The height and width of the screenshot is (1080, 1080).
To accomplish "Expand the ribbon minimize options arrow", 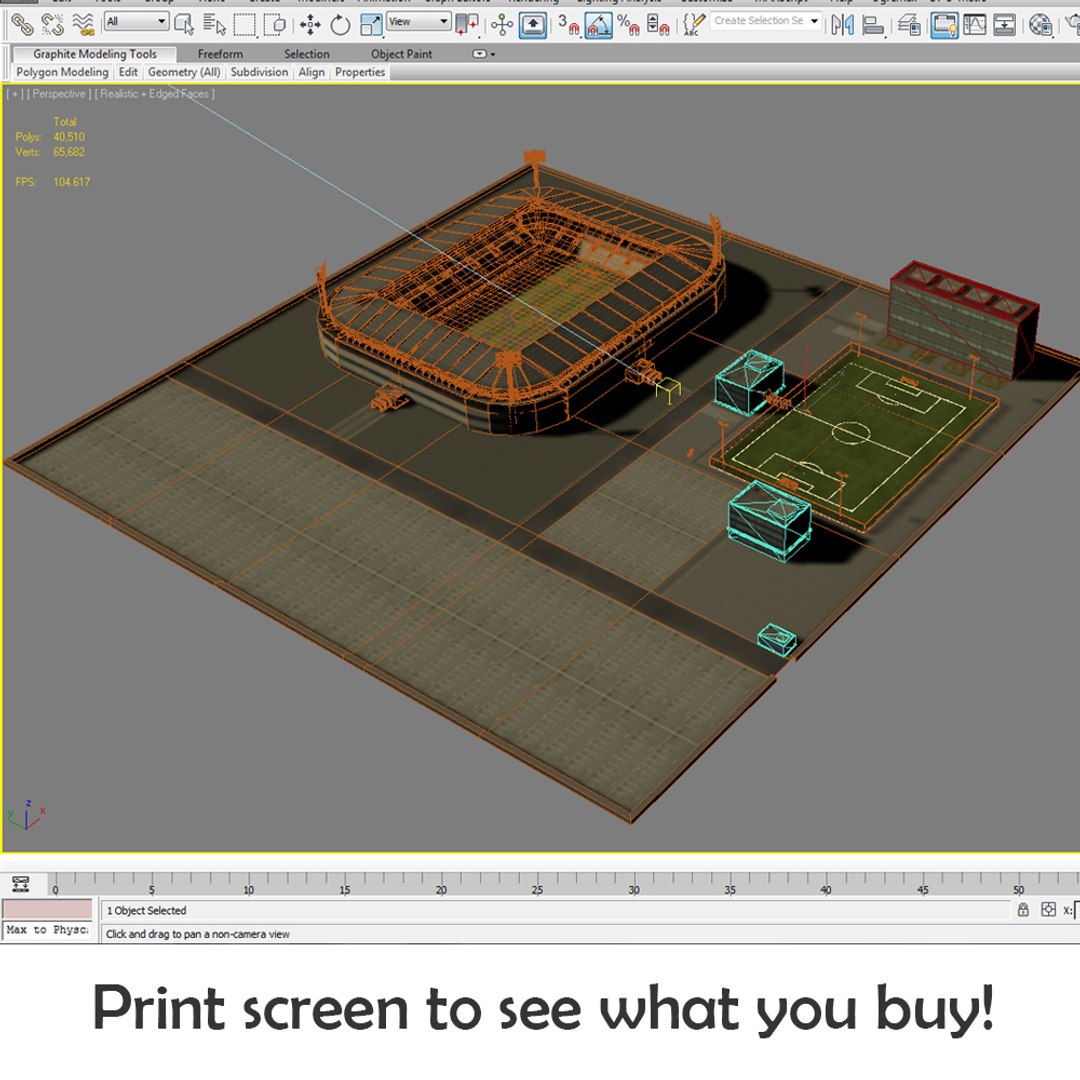I will [x=484, y=54].
